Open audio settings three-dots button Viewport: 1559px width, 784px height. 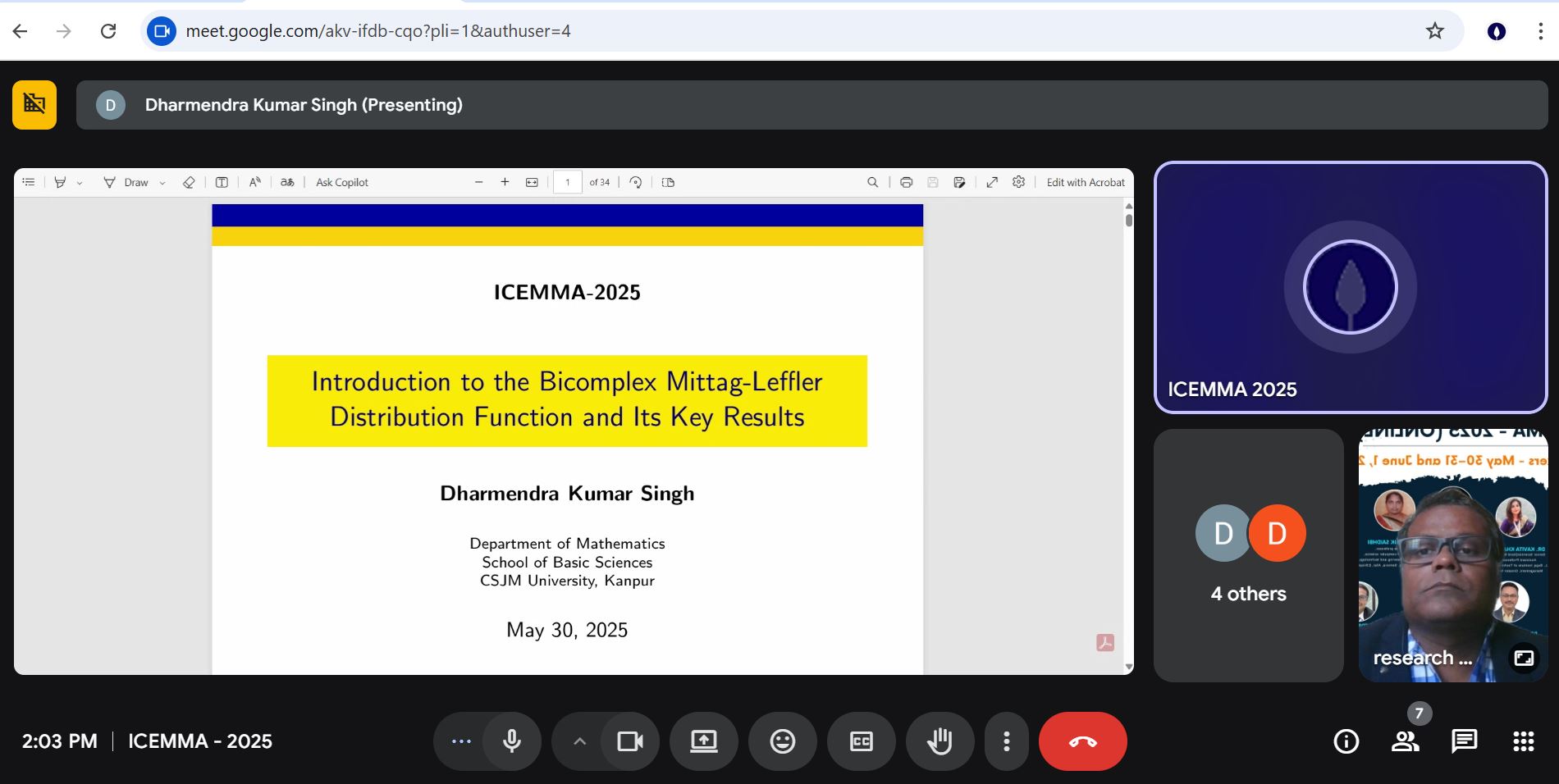pyautogui.click(x=461, y=741)
